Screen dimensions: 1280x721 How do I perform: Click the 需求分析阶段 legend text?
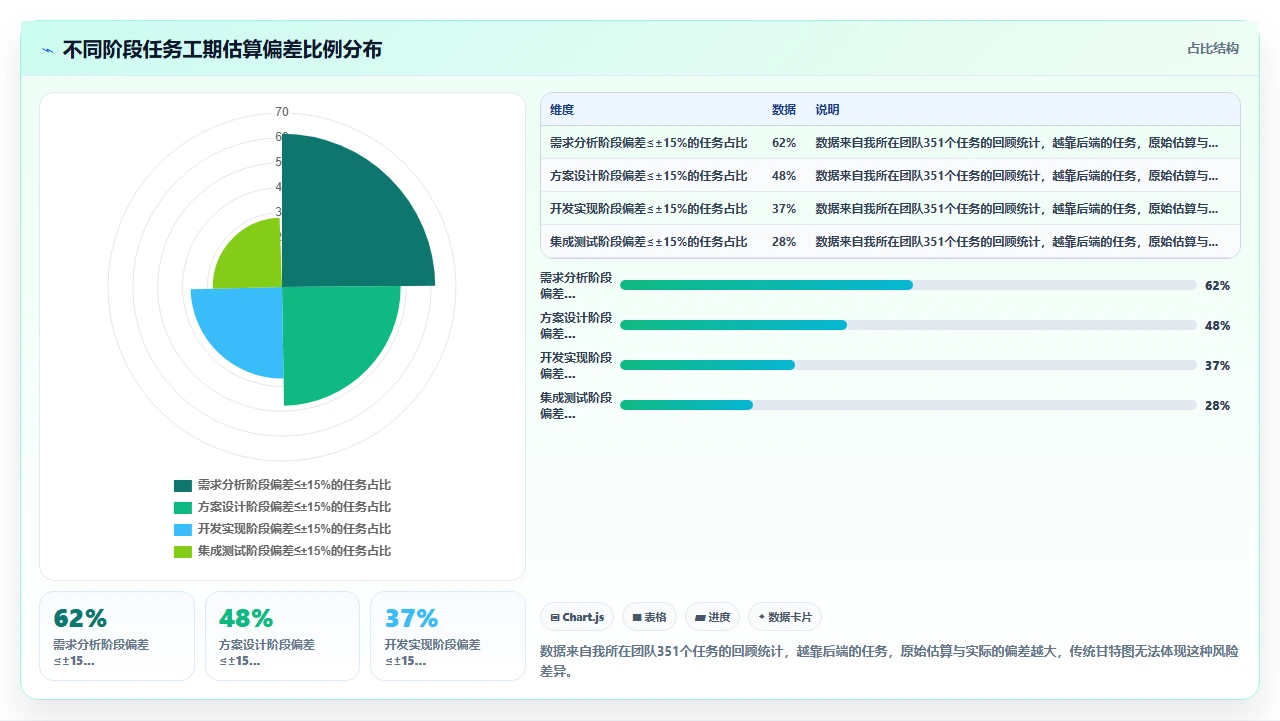(x=294, y=485)
